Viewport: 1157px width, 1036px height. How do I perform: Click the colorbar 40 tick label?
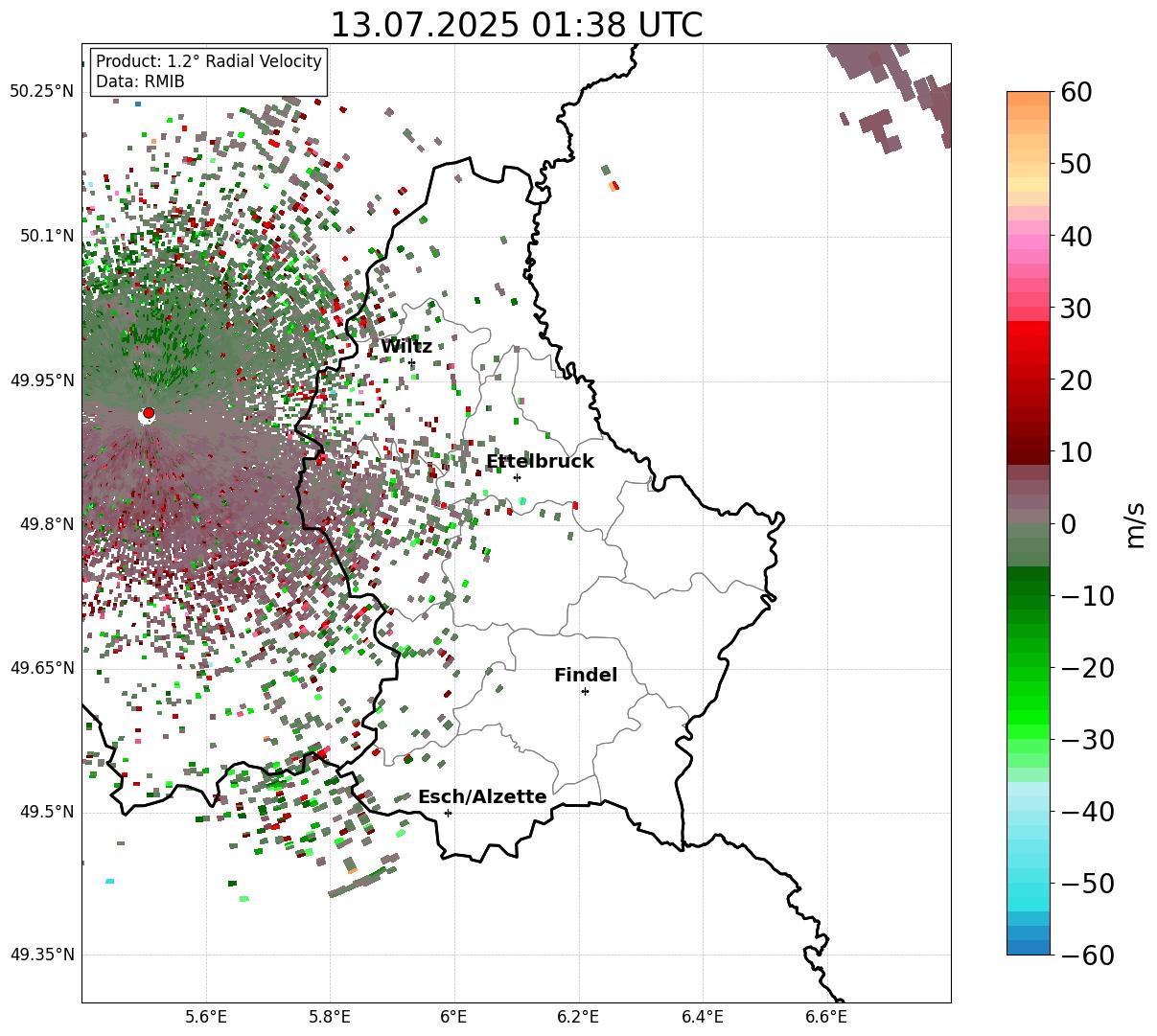[1076, 236]
